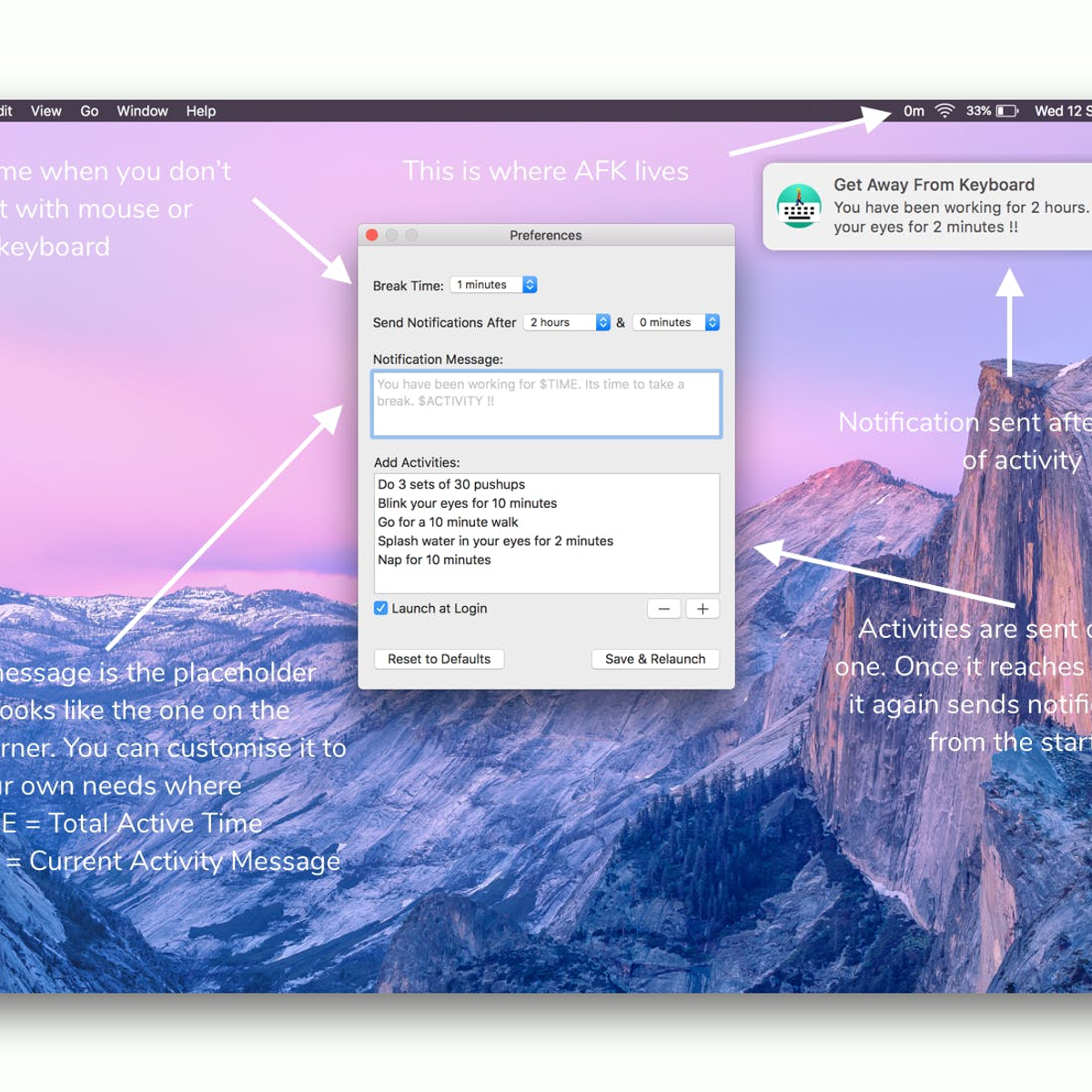This screenshot has width=1092, height=1092.
Task: Select the 'Nap for 10 minutes' activity
Action: [434, 560]
